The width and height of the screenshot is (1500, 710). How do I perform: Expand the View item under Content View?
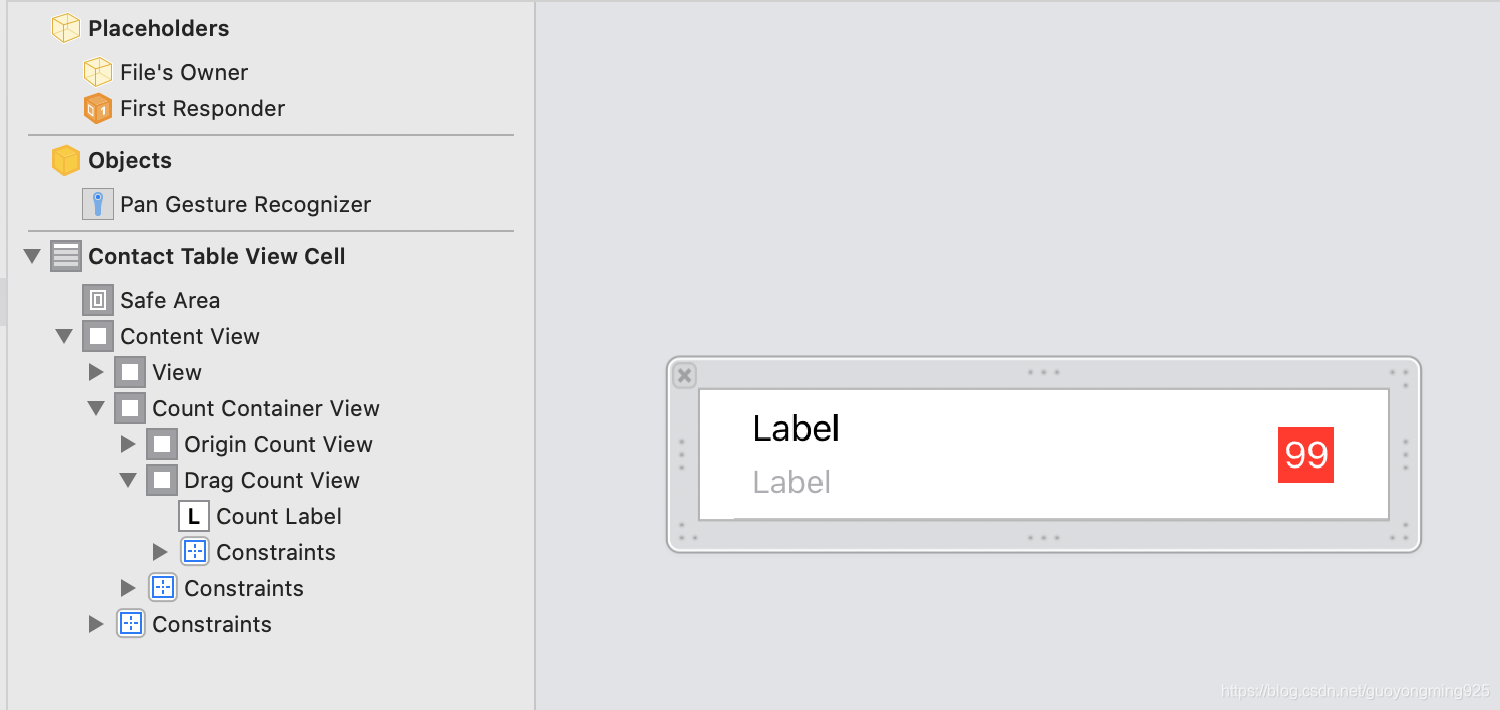[96, 371]
